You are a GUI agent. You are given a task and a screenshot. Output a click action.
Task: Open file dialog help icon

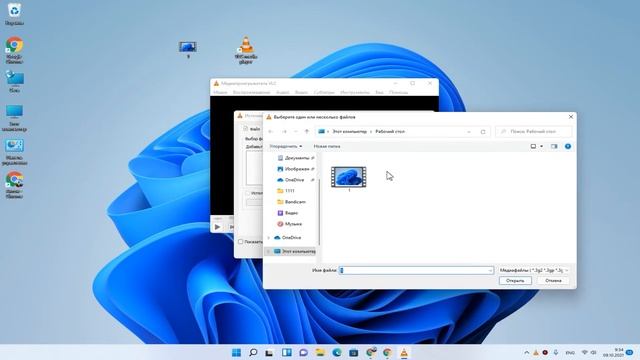(568, 146)
